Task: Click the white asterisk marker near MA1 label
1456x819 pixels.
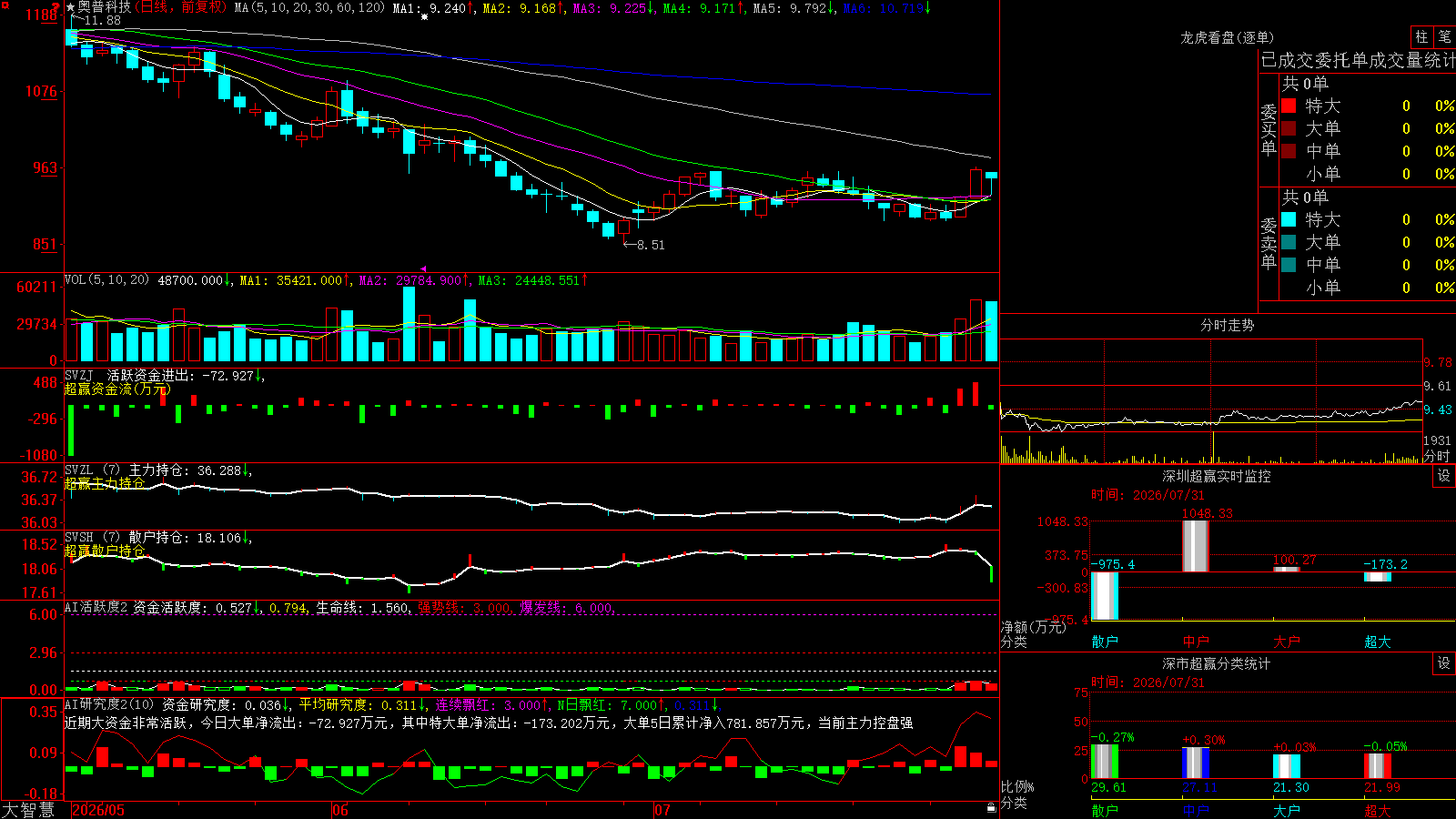Action: pyautogui.click(x=424, y=16)
